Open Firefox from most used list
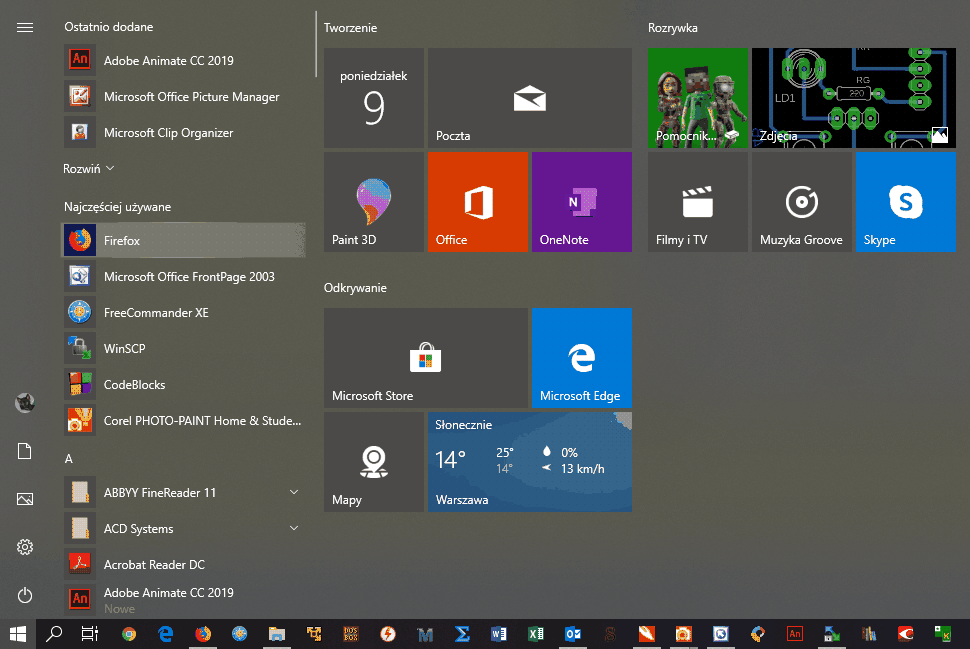The width and height of the screenshot is (970, 649). click(x=184, y=241)
